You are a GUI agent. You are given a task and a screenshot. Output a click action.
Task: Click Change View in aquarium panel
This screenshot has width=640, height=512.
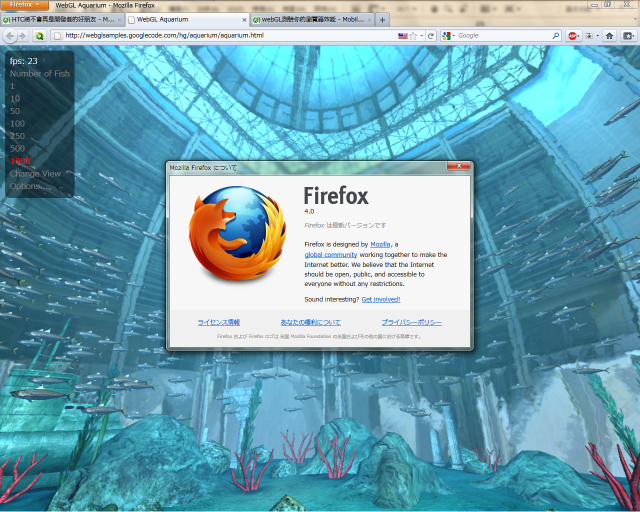pyautogui.click(x=35, y=174)
